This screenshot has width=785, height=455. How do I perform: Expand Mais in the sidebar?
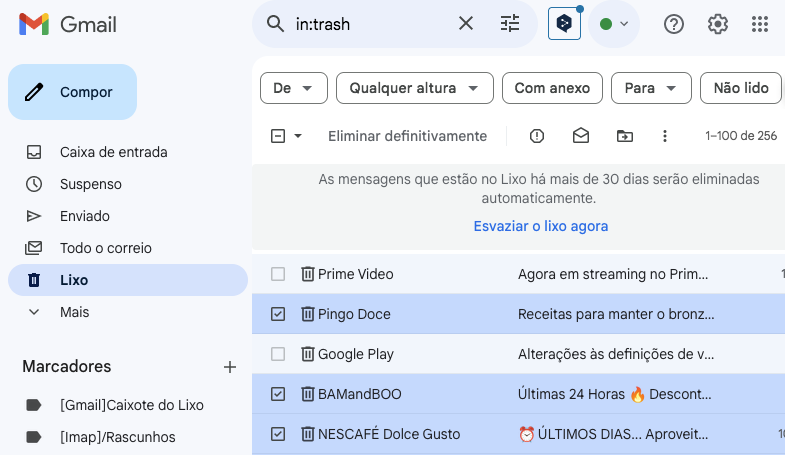[74, 312]
